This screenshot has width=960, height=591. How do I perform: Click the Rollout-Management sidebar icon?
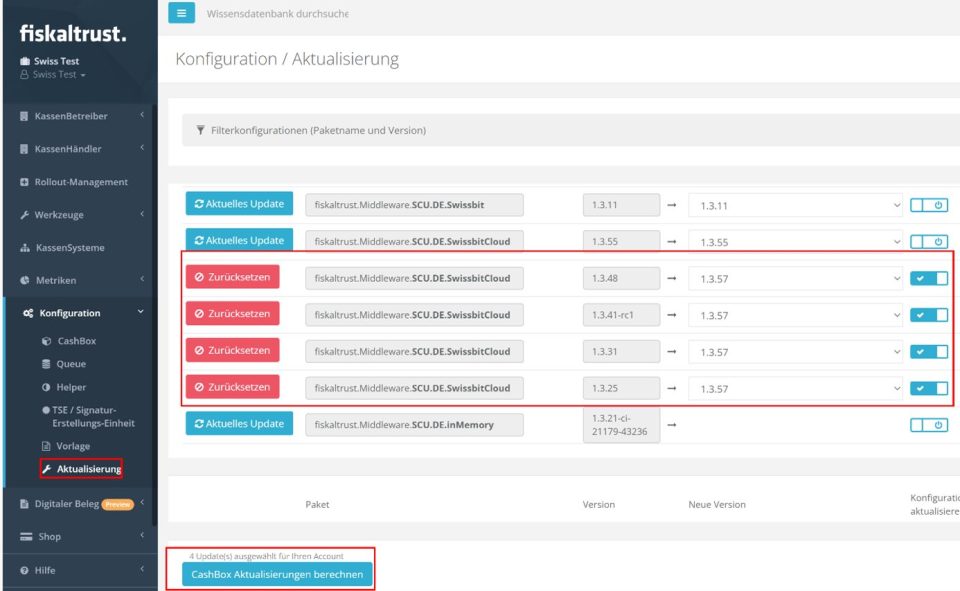pyautogui.click(x=24, y=182)
